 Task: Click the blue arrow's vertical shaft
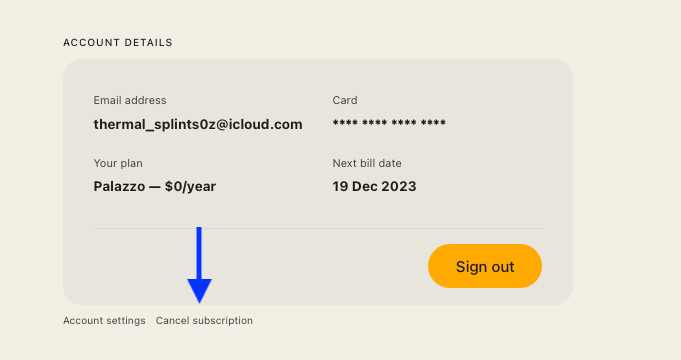tap(199, 253)
